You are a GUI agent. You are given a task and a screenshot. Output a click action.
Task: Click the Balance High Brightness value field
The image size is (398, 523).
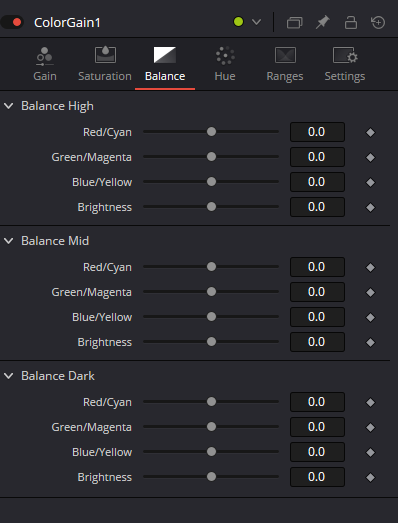coord(317,207)
